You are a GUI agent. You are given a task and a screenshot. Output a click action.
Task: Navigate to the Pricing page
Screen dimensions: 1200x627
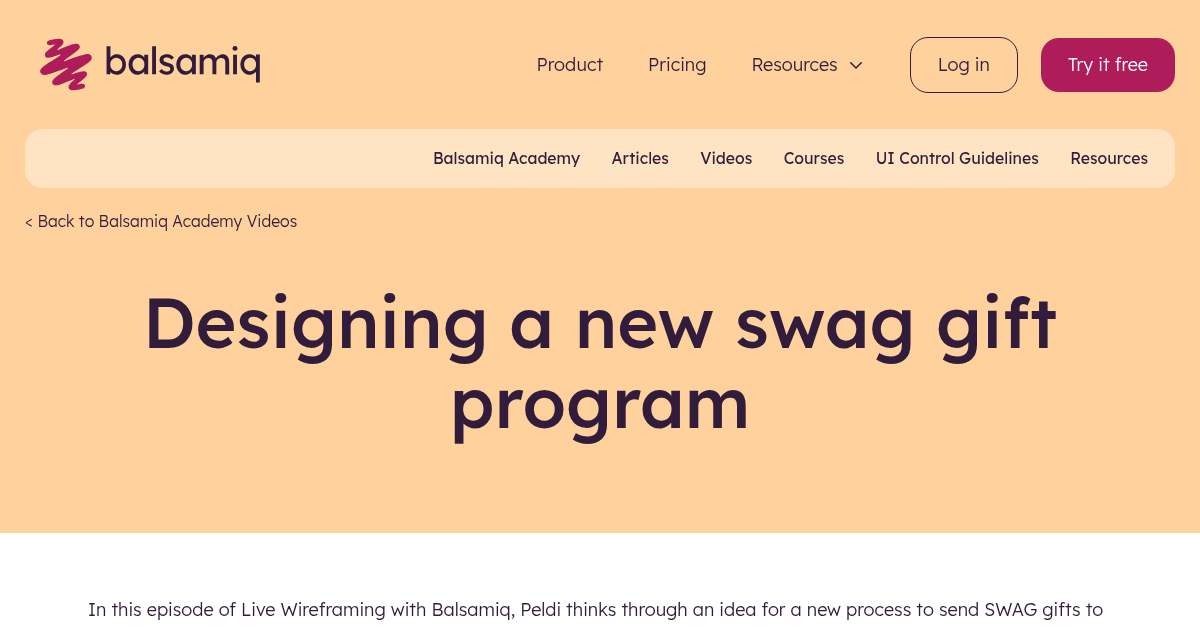pos(677,64)
